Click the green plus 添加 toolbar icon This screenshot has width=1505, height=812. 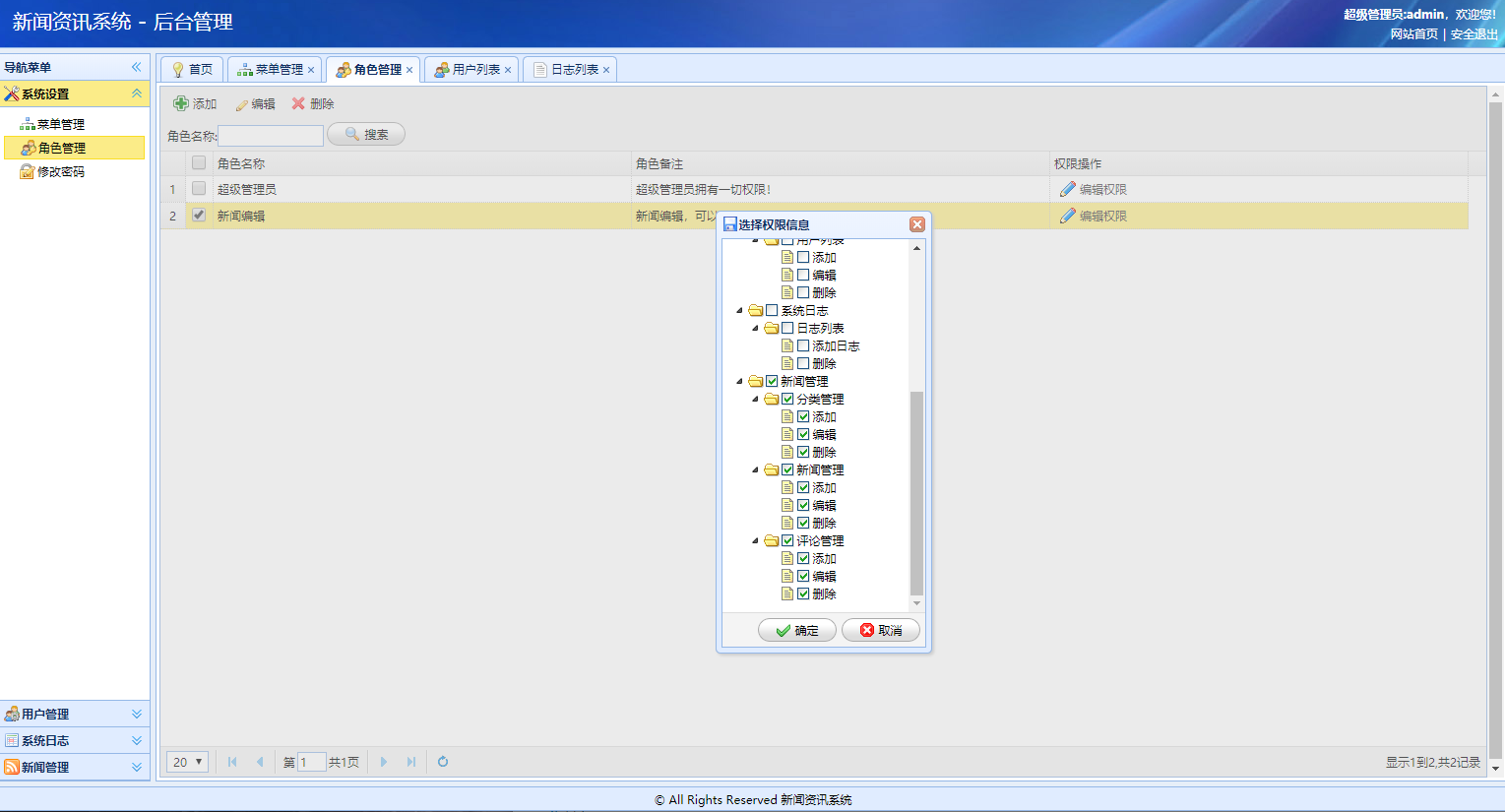coord(181,103)
